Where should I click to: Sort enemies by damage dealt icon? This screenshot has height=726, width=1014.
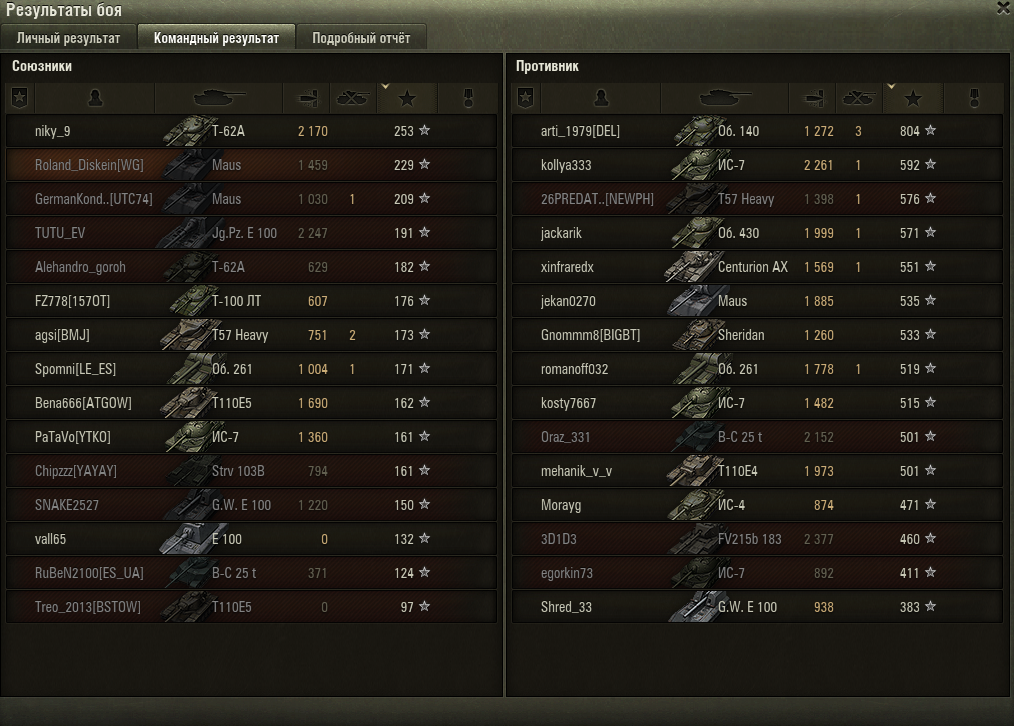813,98
